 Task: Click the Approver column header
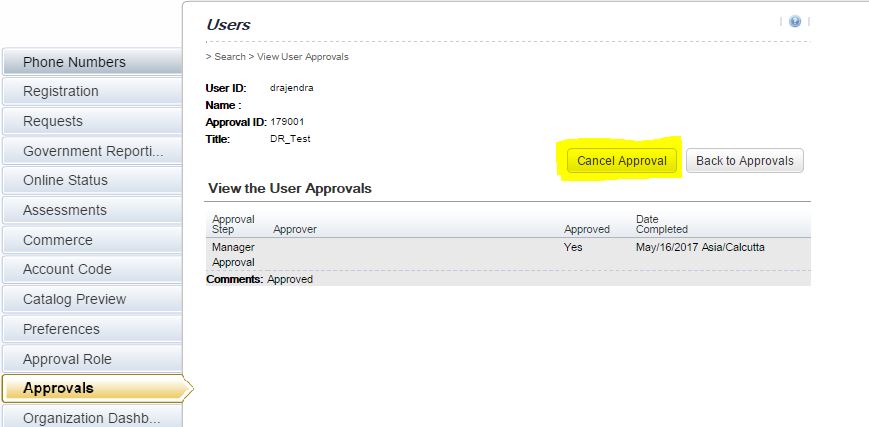(295, 229)
